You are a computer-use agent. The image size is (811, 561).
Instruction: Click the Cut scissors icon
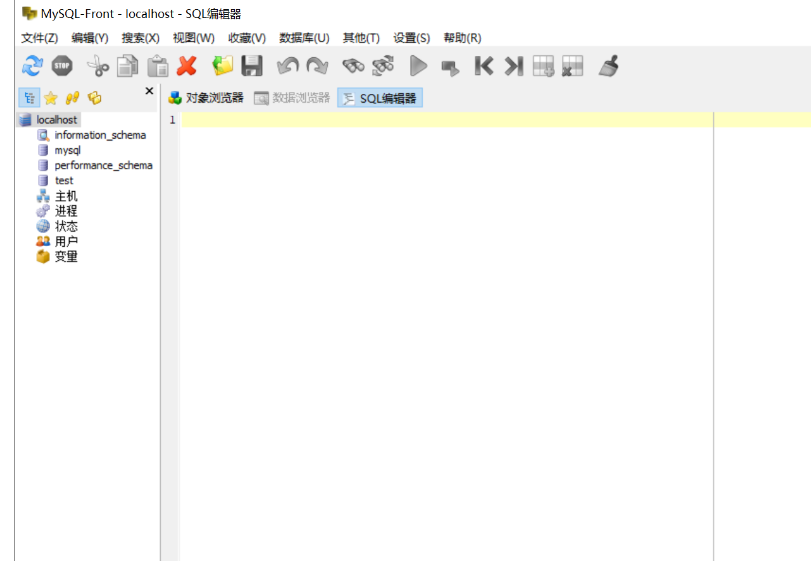click(x=98, y=66)
